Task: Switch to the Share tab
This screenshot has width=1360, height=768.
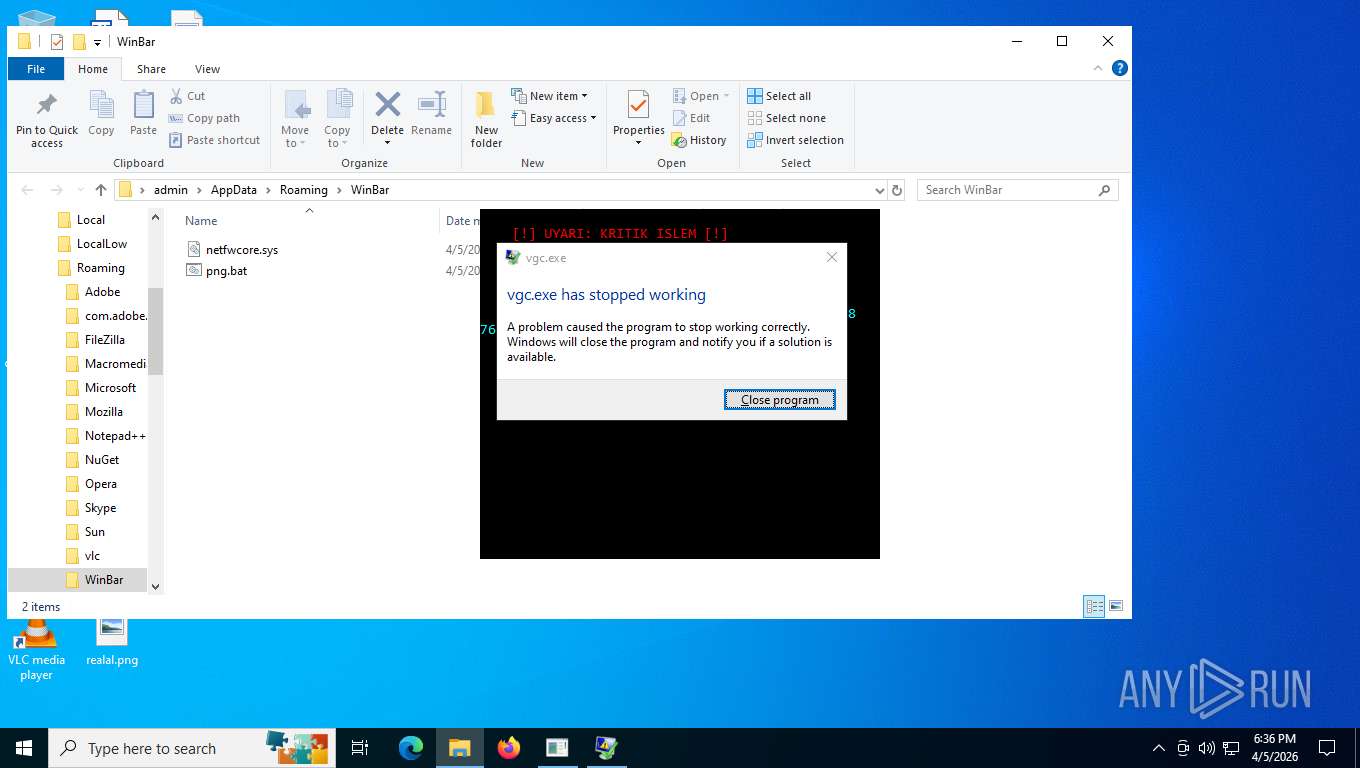Action: 151,69
